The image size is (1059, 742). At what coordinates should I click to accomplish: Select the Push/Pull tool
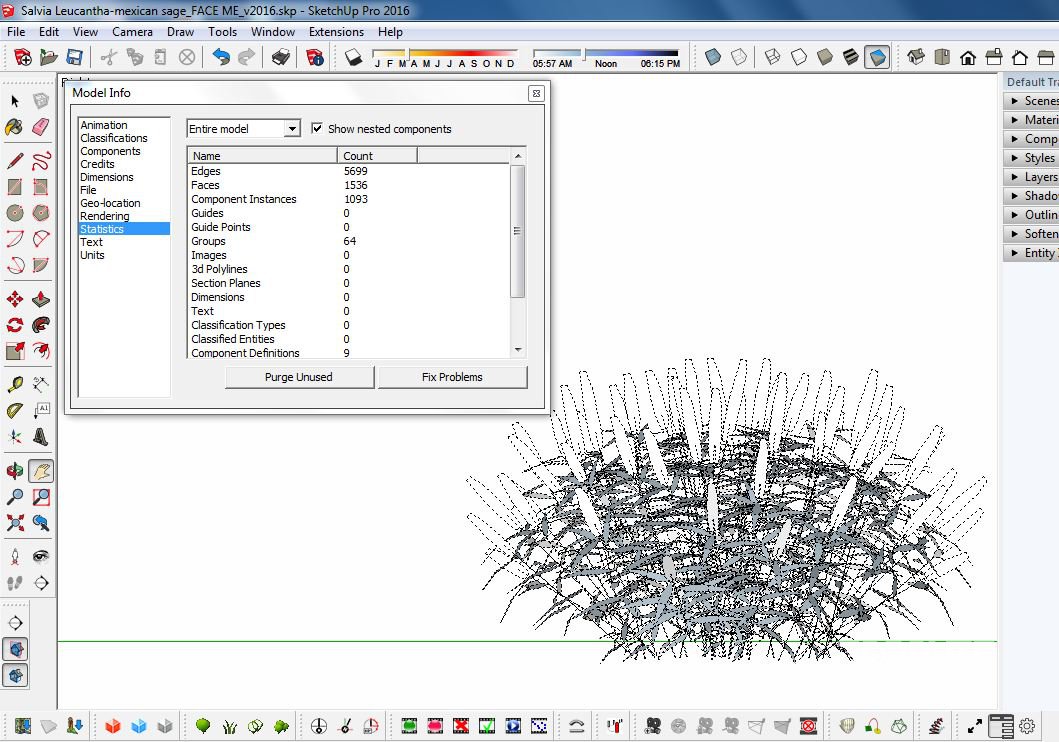(40, 298)
